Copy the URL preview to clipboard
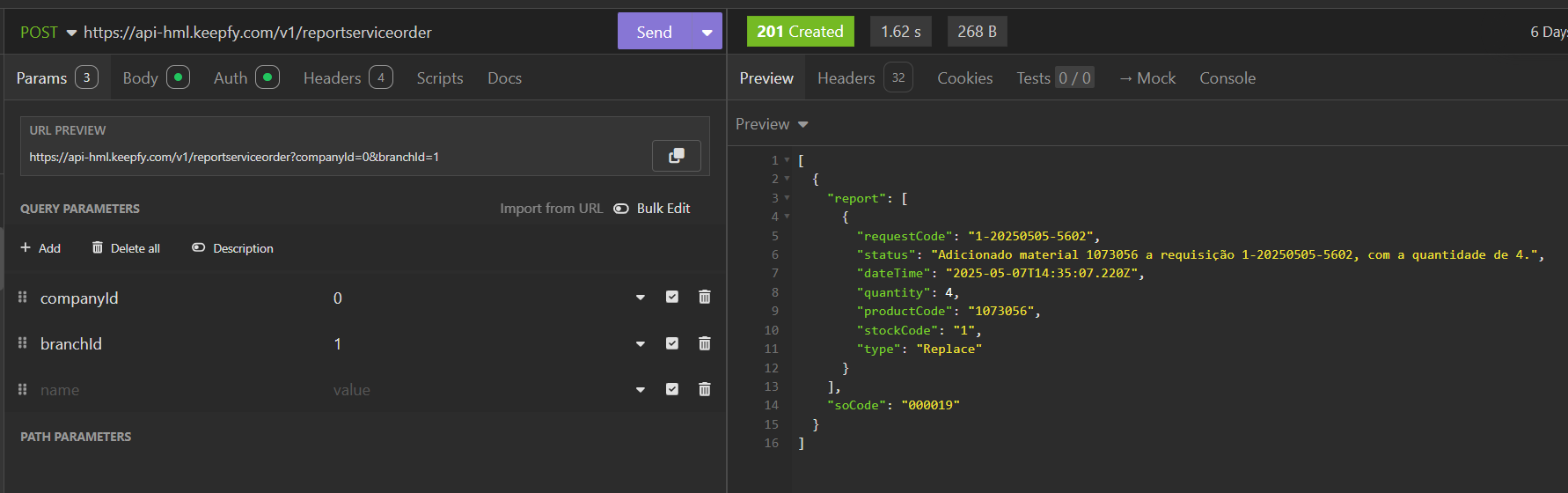Screen dimensions: 1568x493 (x=676, y=156)
